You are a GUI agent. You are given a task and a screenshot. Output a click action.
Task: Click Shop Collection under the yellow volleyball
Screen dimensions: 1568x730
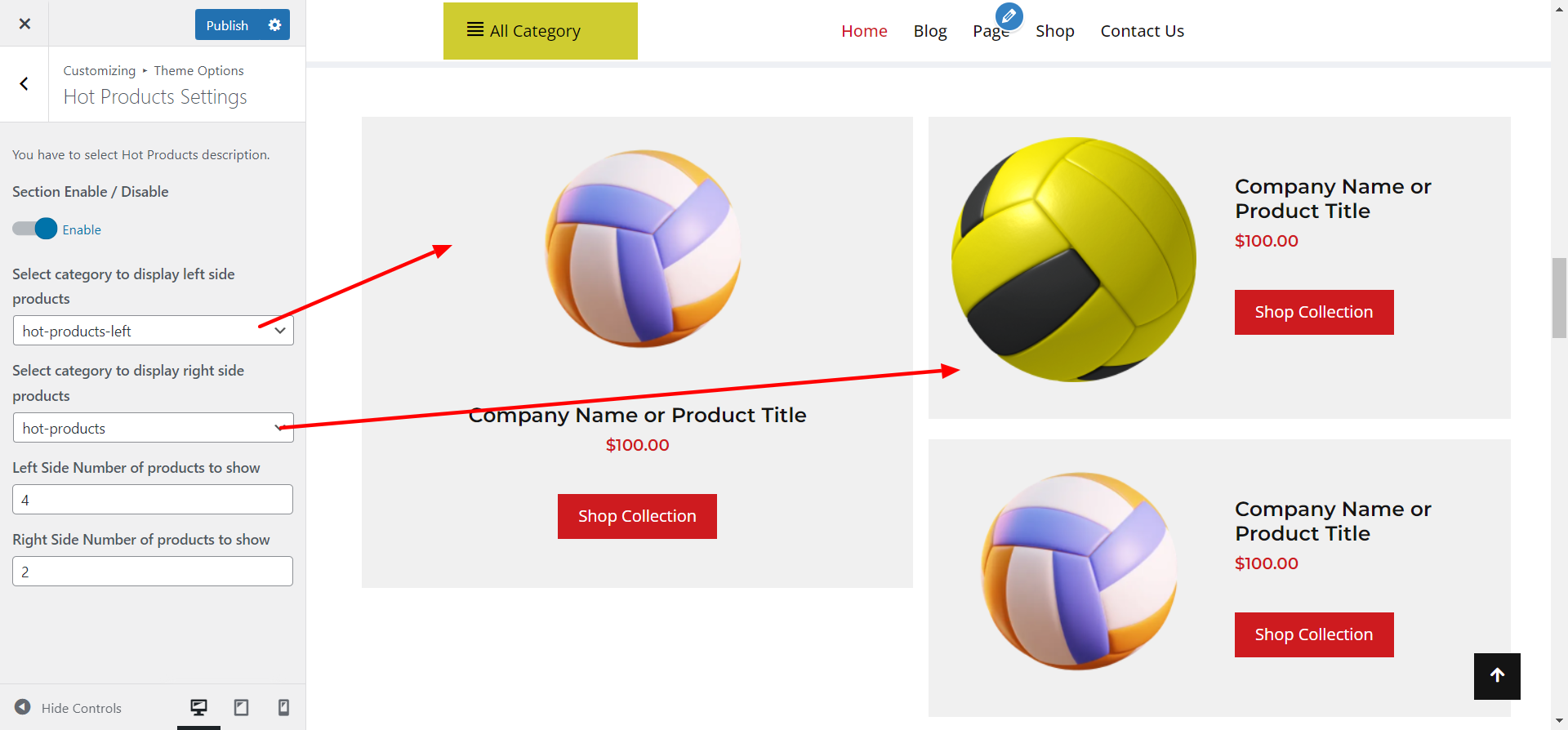[x=1314, y=312]
